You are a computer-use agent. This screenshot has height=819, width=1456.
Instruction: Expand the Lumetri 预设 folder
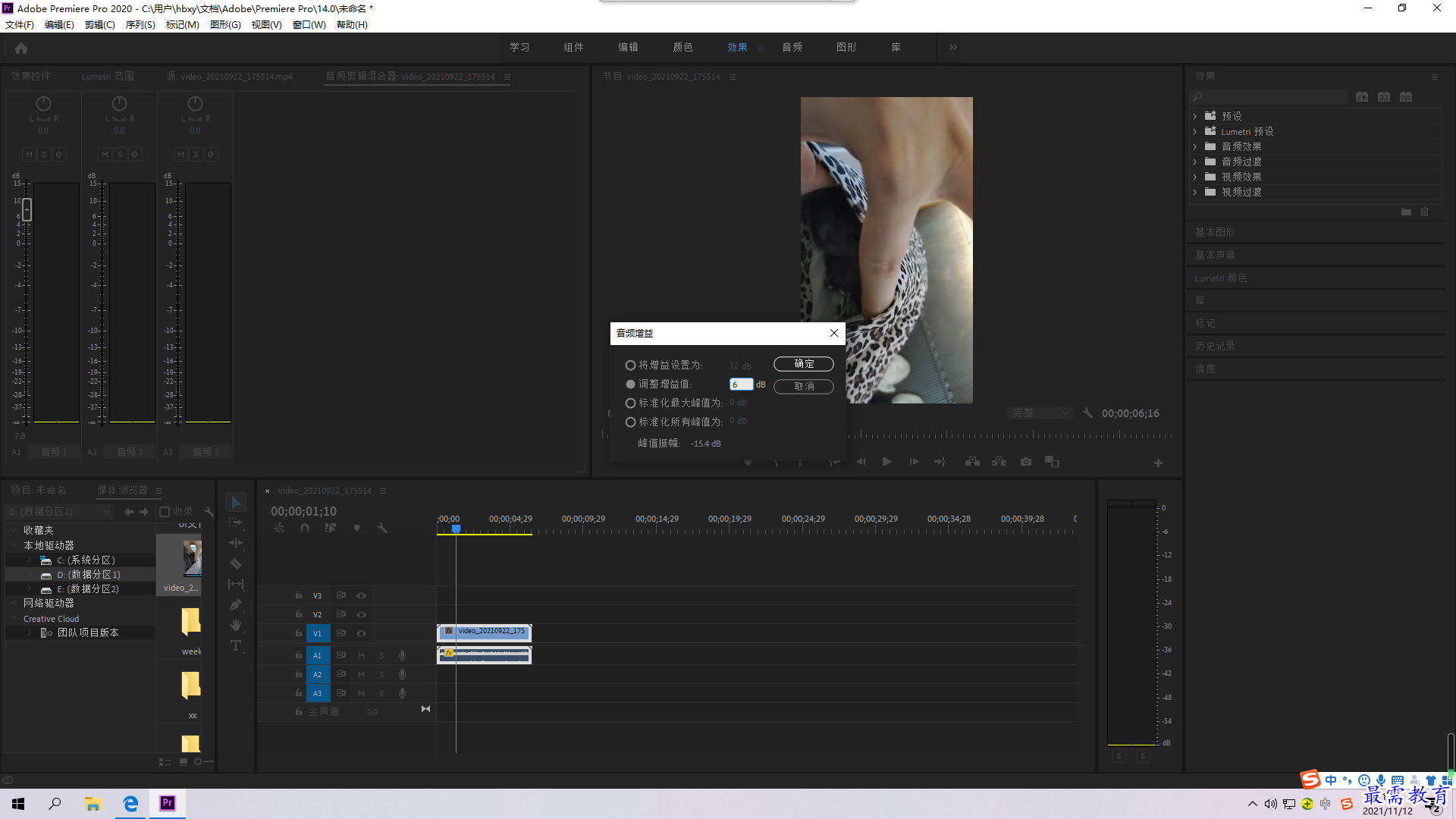coord(1195,131)
